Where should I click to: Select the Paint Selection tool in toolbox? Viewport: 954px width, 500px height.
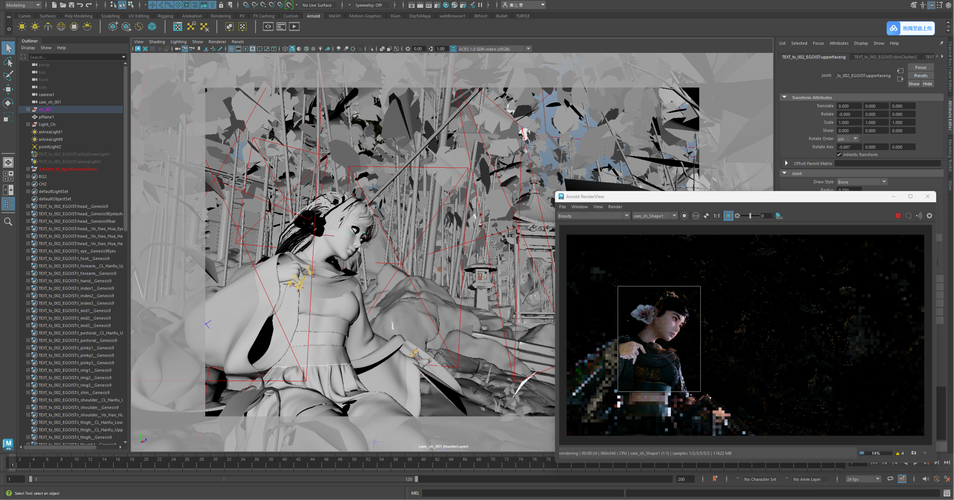(8, 75)
